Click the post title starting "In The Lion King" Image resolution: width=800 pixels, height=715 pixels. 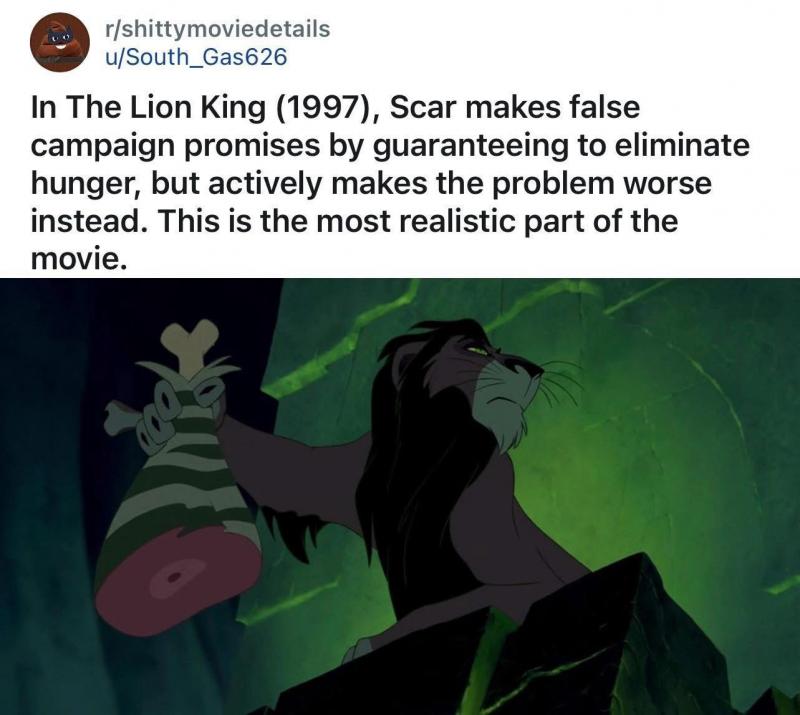pyautogui.click(x=390, y=183)
